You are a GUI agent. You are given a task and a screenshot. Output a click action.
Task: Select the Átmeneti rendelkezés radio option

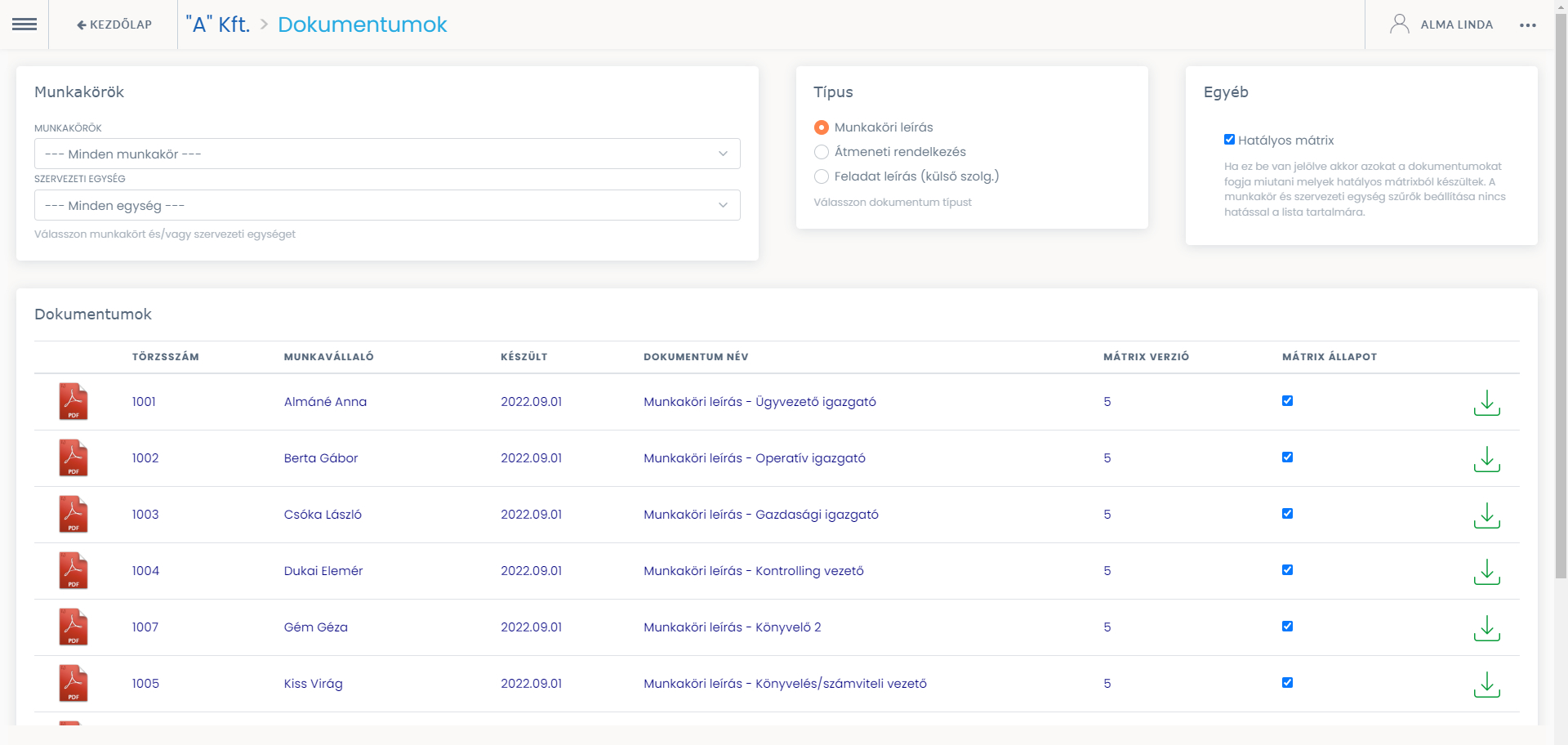822,152
